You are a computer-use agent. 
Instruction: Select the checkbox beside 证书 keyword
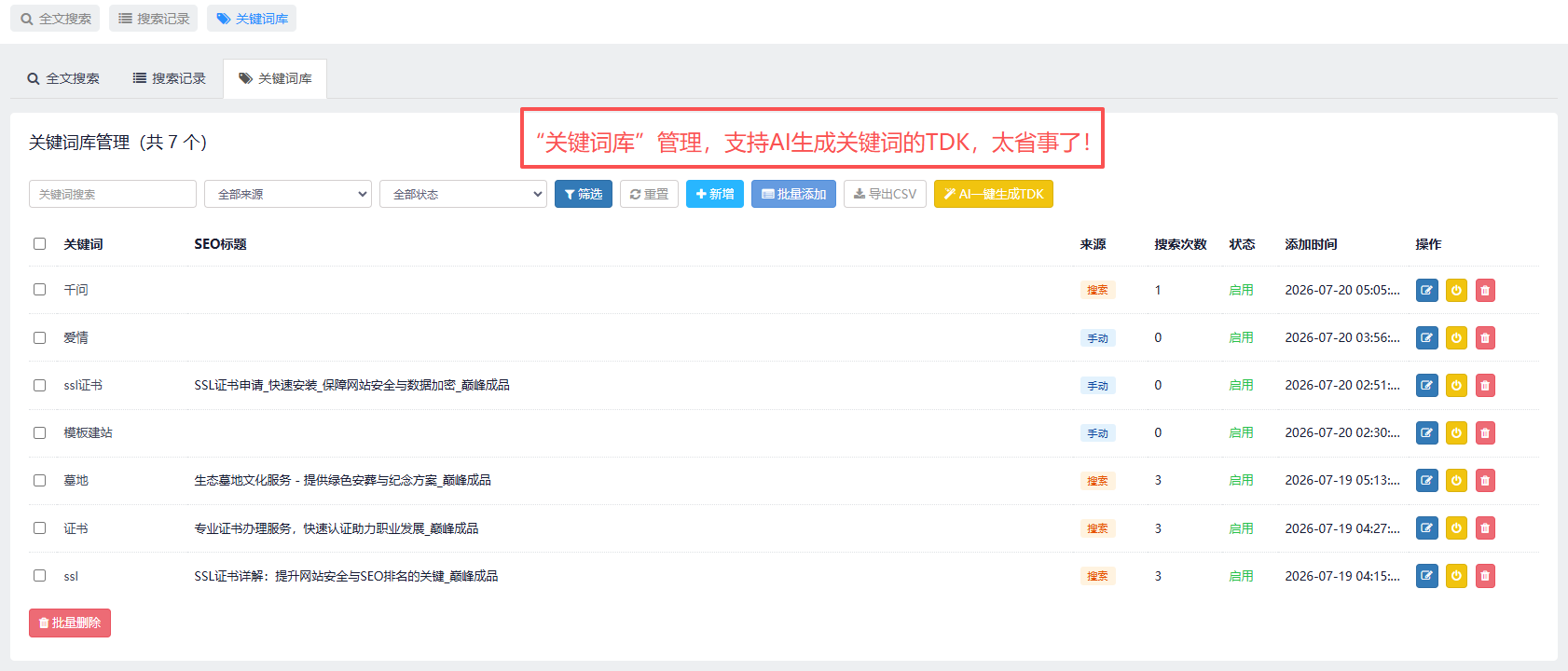[x=39, y=527]
